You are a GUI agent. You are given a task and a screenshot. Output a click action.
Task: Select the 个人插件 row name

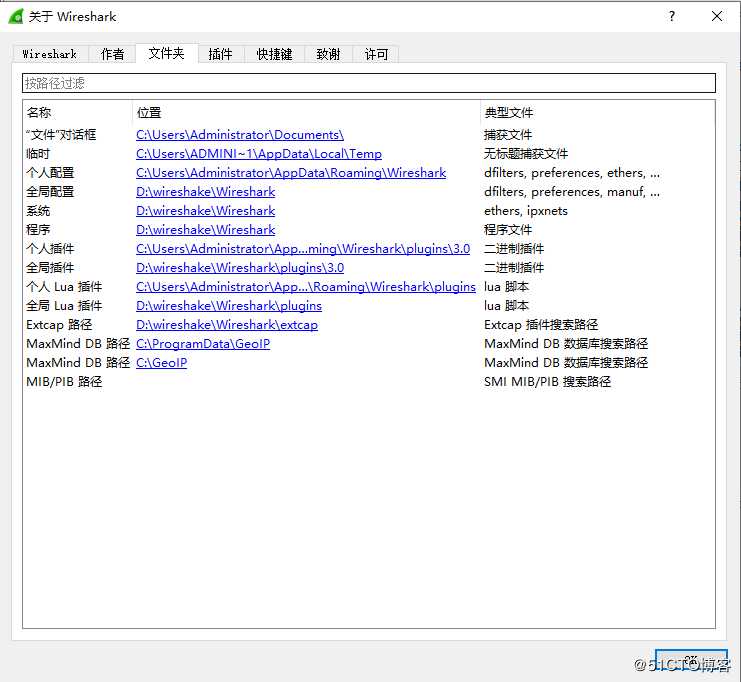point(50,249)
